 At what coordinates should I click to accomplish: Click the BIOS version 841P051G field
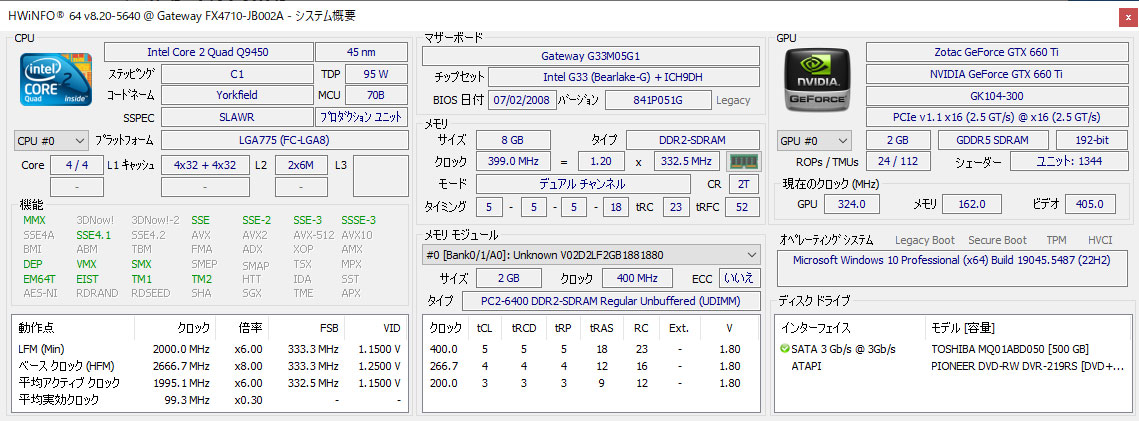click(x=657, y=100)
